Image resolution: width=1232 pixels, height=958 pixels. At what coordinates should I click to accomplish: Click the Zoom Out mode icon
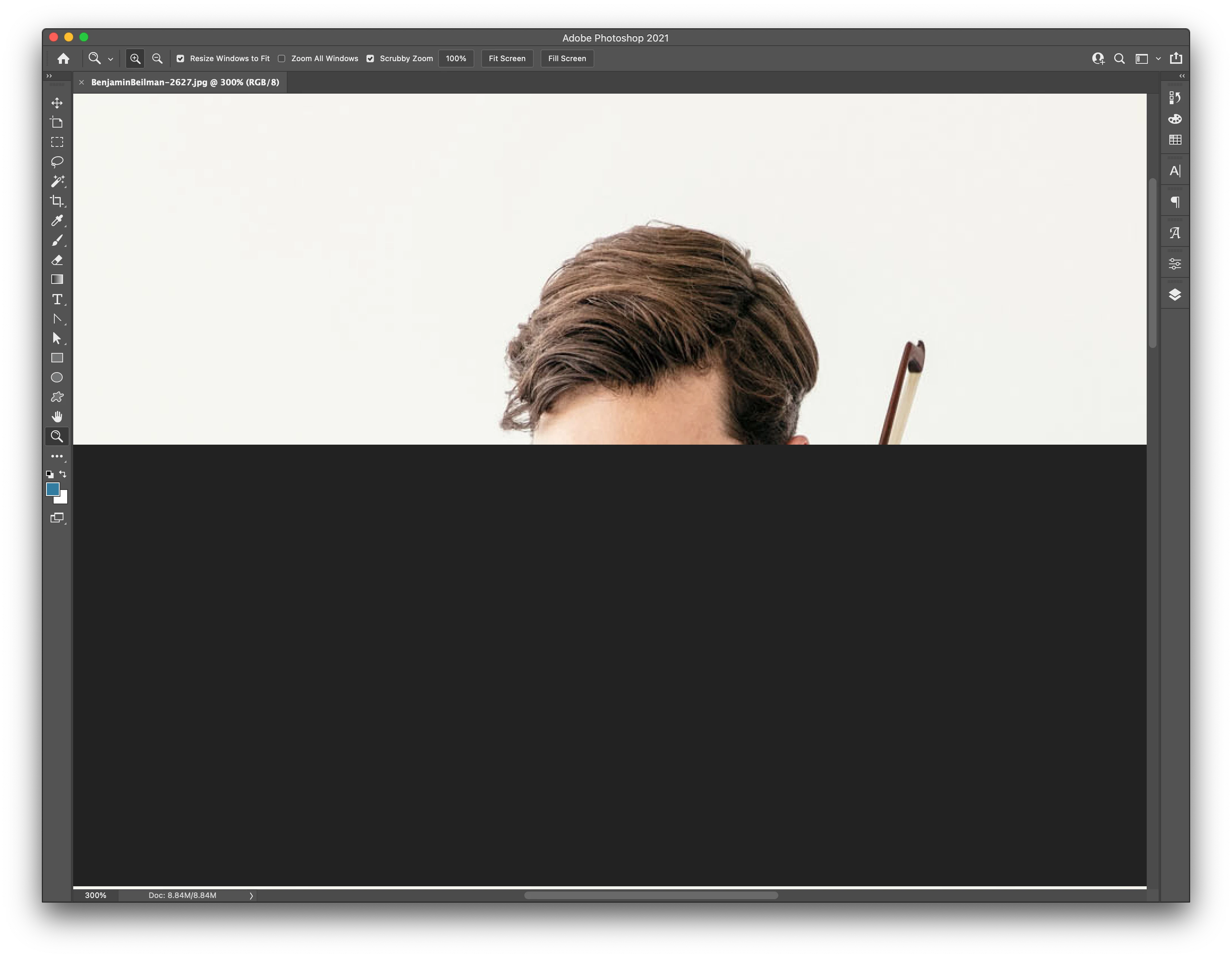tap(157, 59)
